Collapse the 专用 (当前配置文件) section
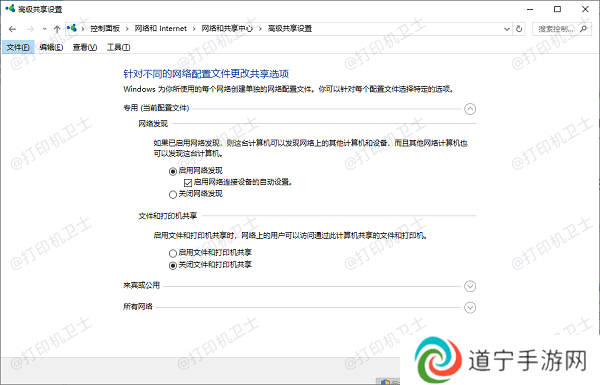The height and width of the screenshot is (385, 600). click(470, 109)
